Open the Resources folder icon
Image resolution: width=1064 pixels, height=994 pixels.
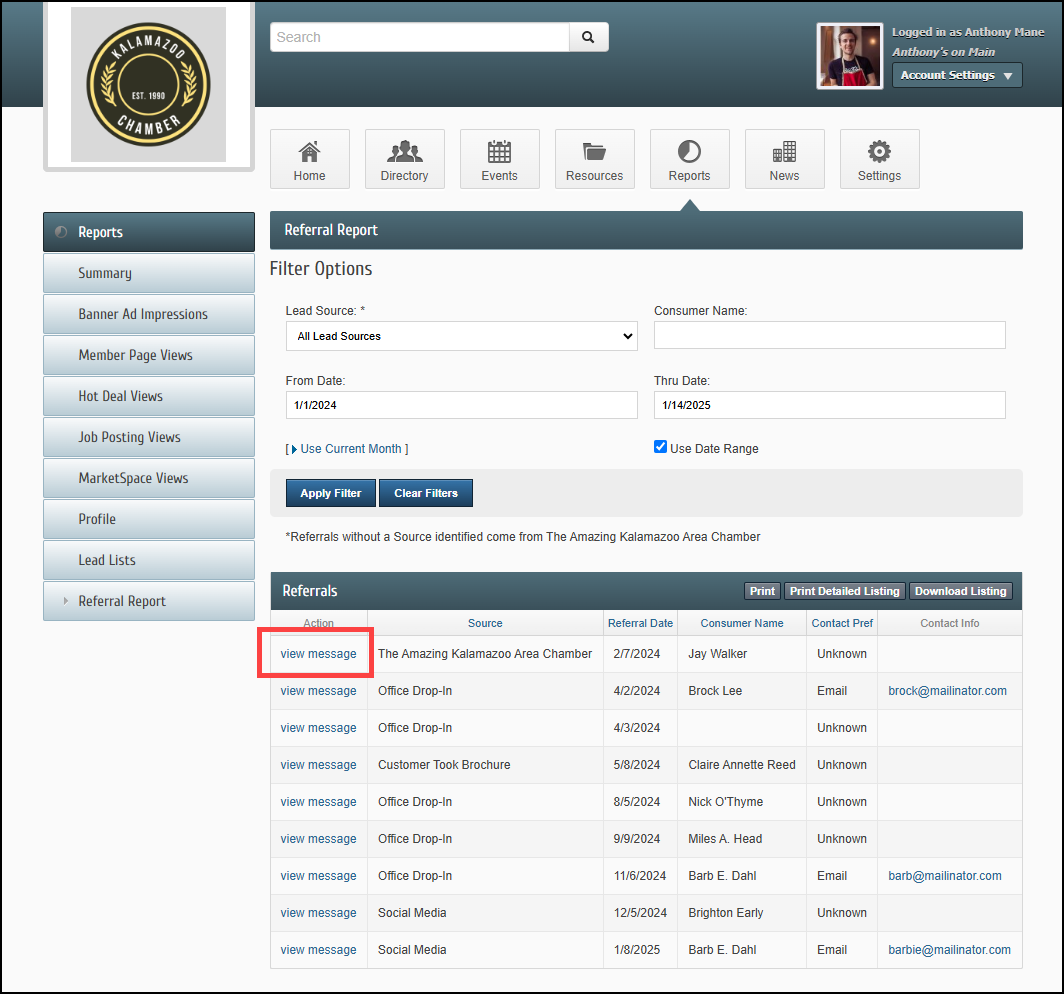[x=594, y=152]
